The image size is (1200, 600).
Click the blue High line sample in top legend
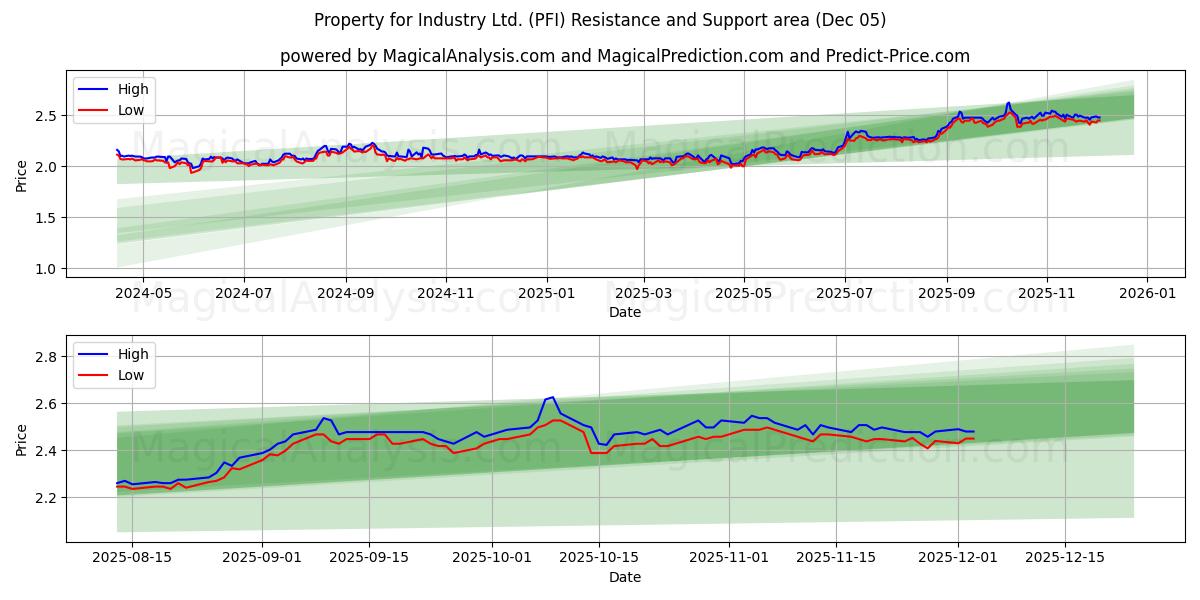95,89
